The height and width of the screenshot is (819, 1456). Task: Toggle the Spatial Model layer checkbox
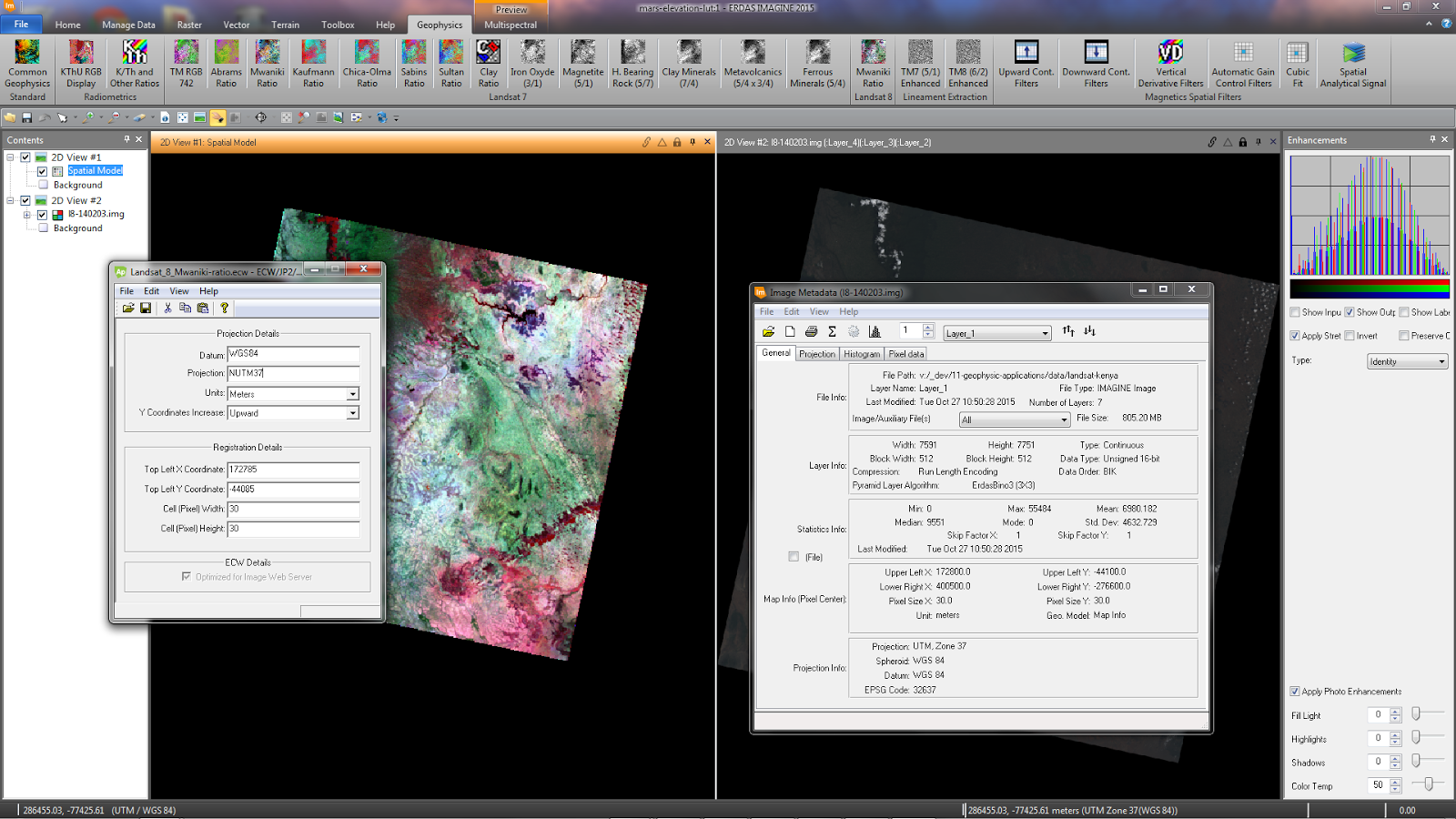click(42, 171)
